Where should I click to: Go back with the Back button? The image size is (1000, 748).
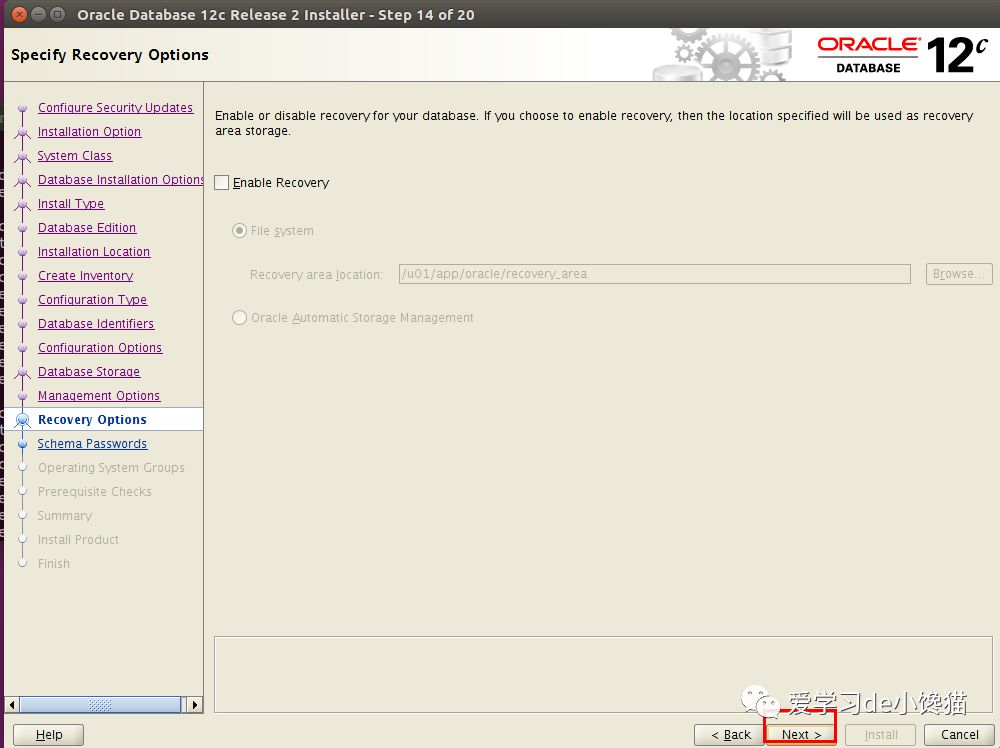(729, 735)
